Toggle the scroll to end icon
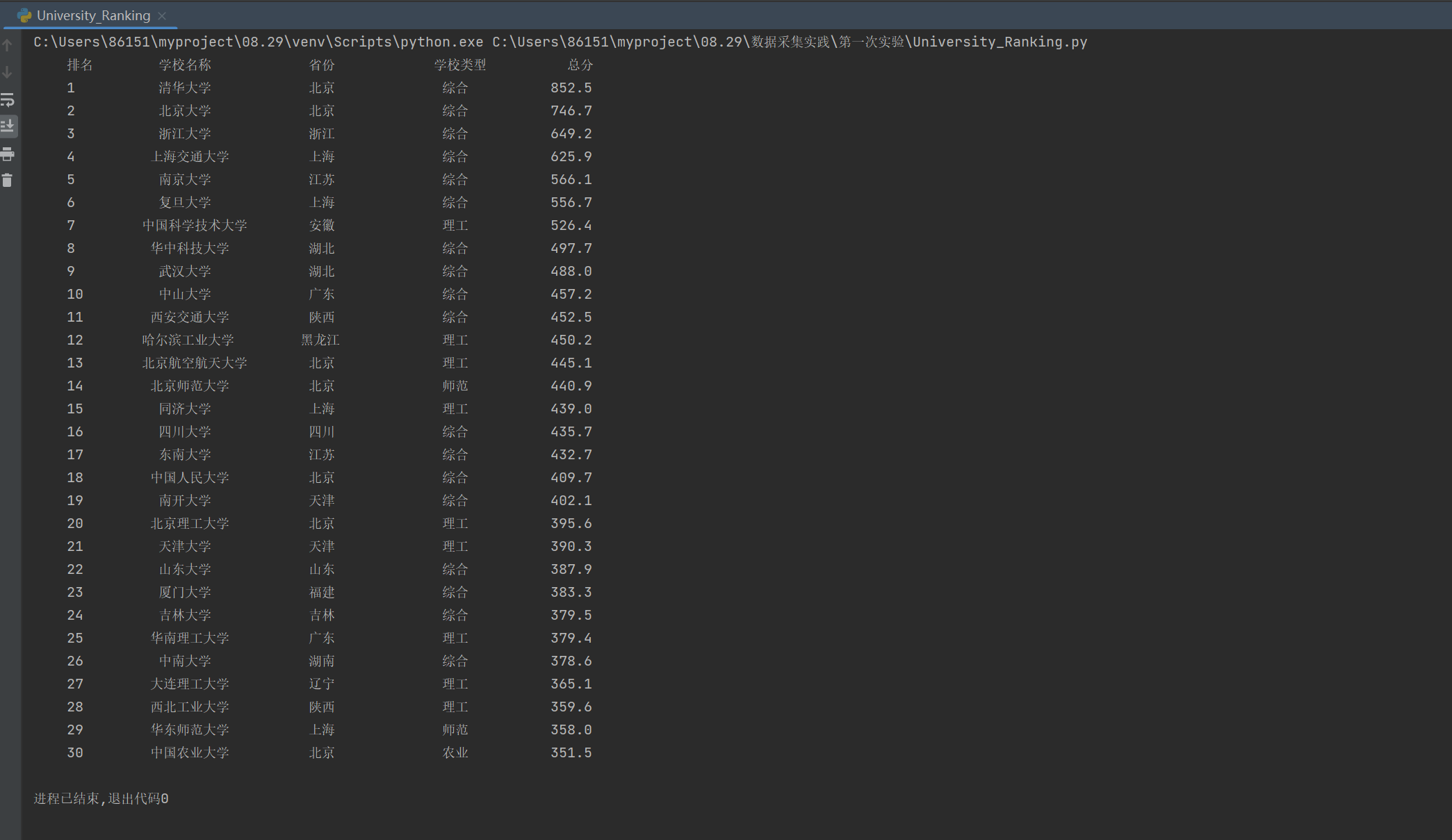Screen dimensions: 1452x840 (8, 126)
